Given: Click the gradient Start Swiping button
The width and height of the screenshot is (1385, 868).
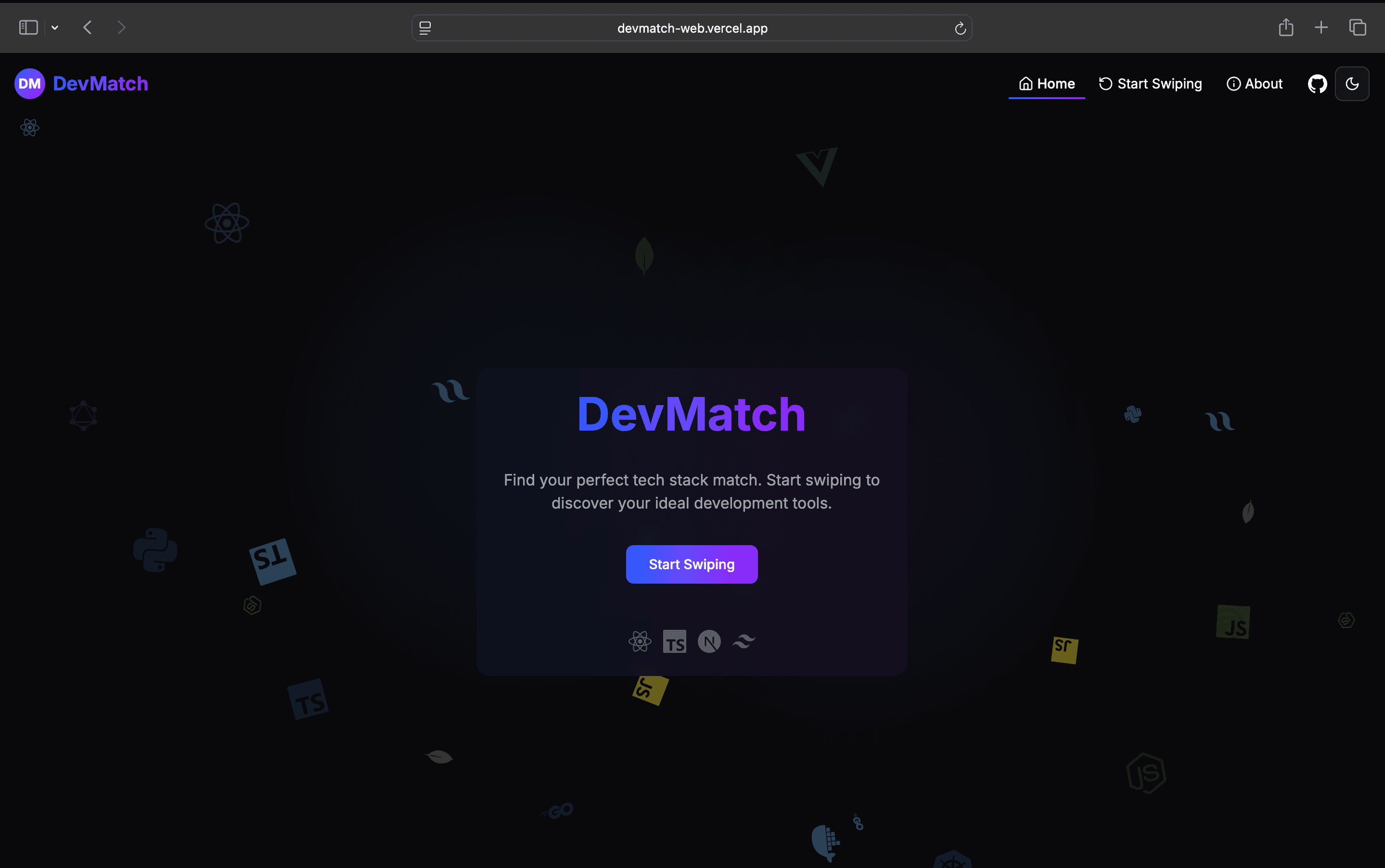Looking at the screenshot, I should pos(692,564).
